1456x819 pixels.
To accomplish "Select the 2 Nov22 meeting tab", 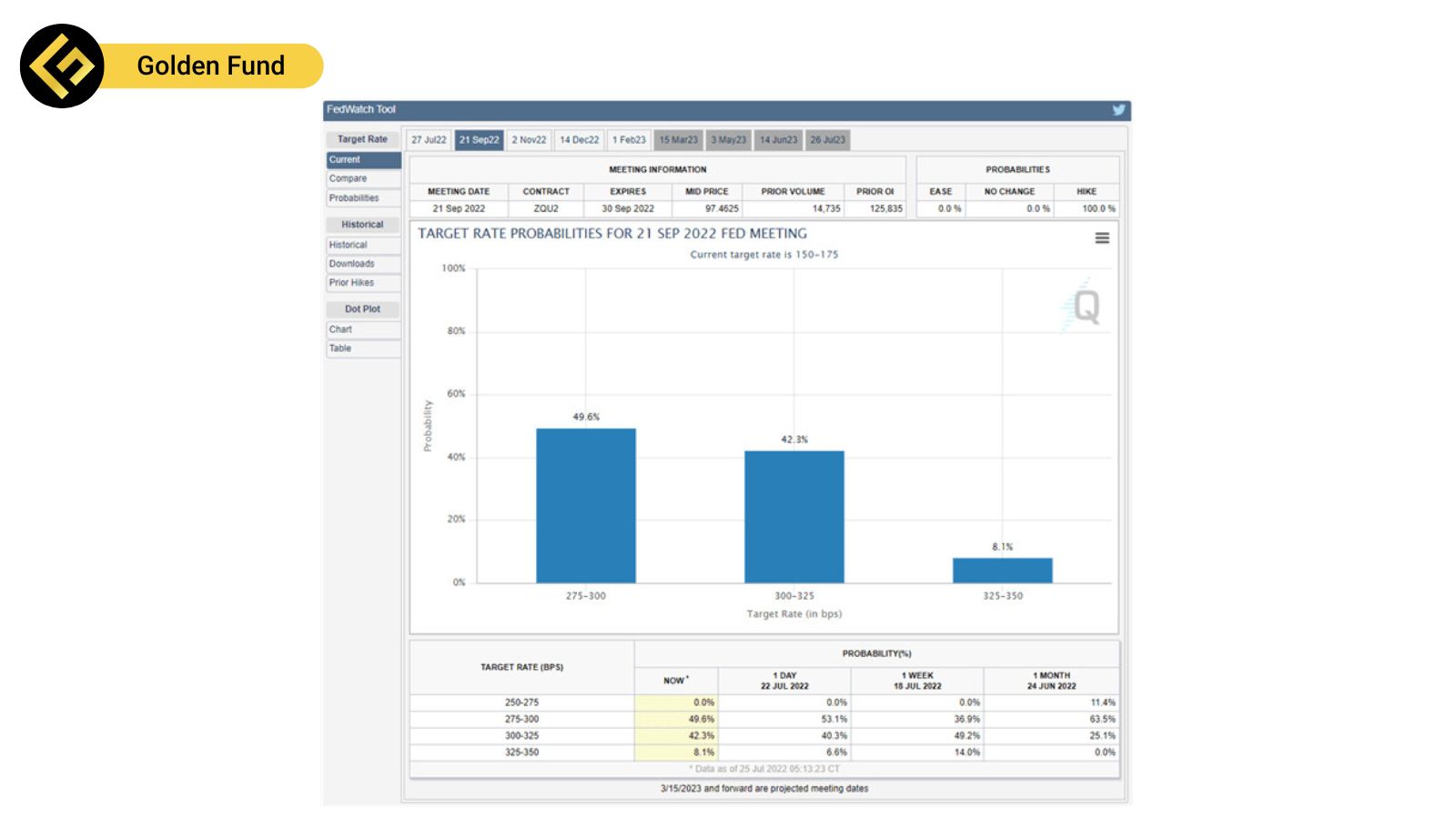I will coord(529,140).
